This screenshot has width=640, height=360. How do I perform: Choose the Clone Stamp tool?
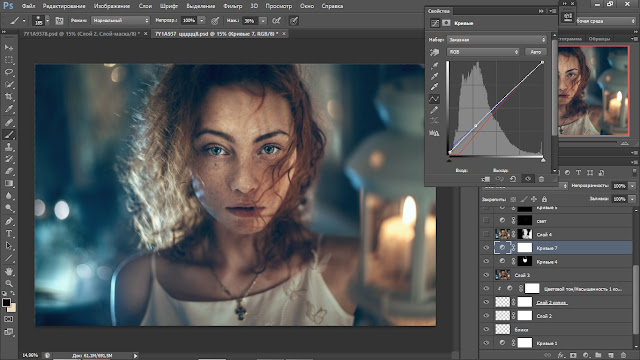(x=9, y=147)
